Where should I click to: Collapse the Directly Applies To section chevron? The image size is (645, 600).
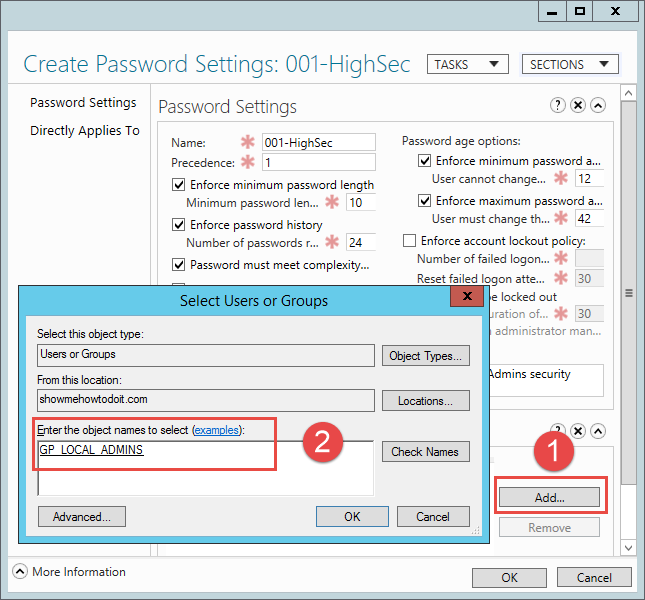(x=598, y=431)
